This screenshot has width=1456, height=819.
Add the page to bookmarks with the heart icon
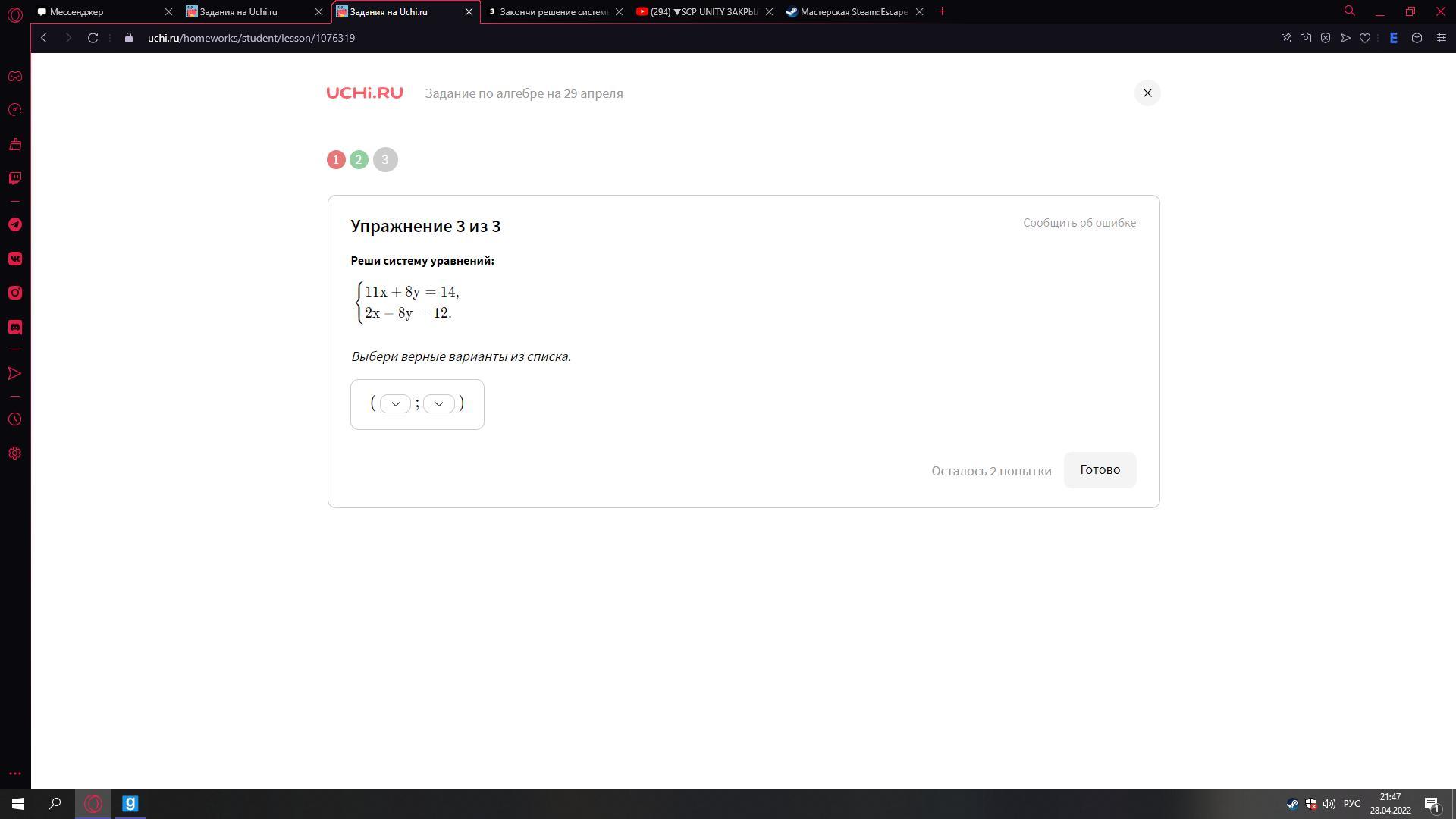(1365, 38)
